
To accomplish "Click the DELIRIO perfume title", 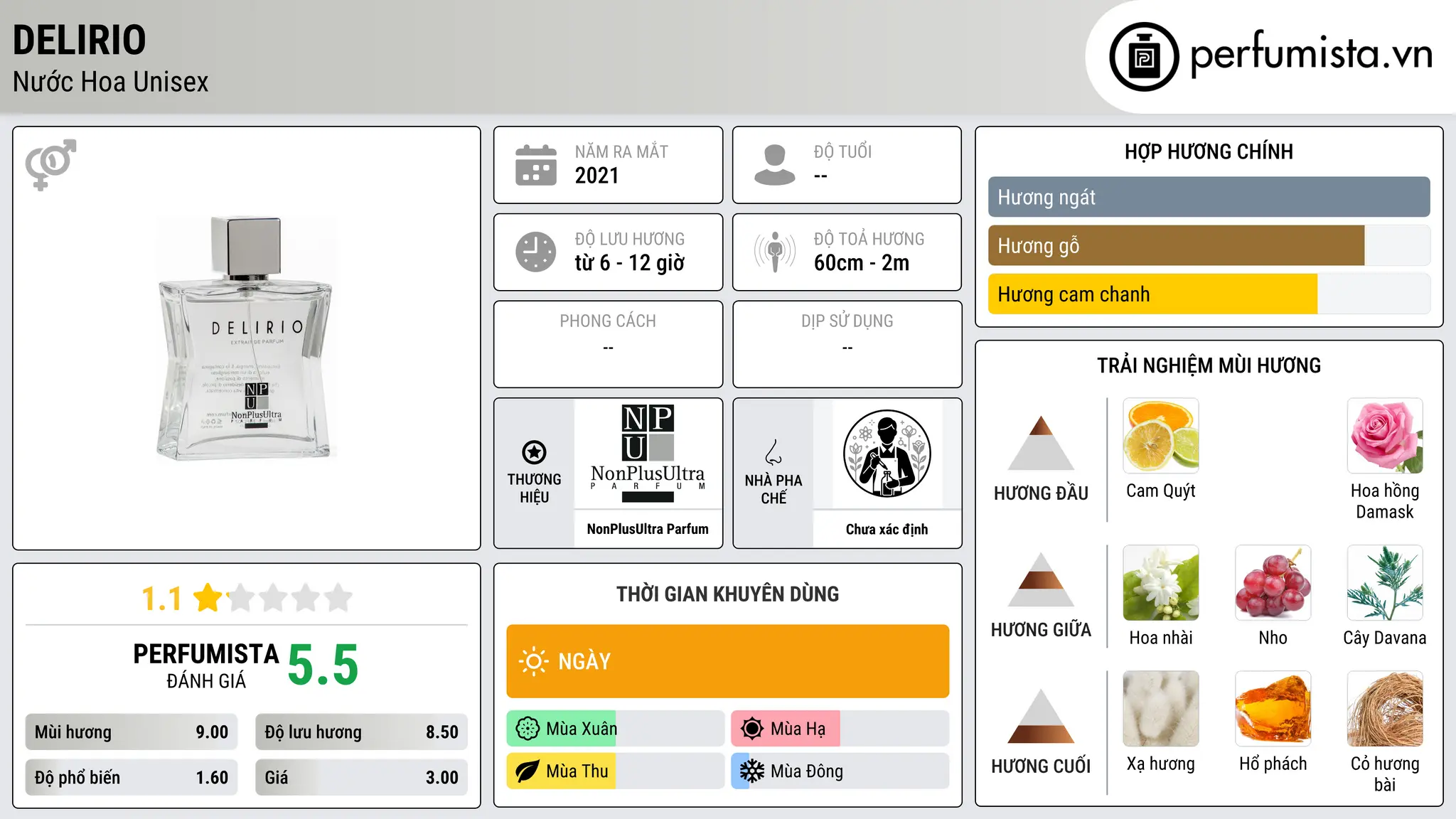I will pyautogui.click(x=80, y=40).
